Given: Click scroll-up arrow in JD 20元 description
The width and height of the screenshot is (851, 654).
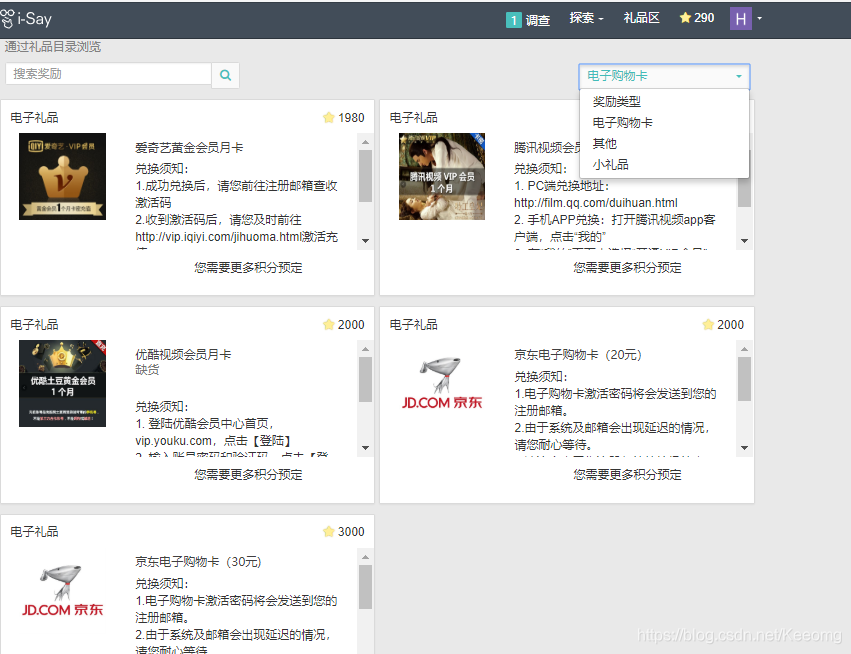Looking at the screenshot, I should tap(744, 349).
